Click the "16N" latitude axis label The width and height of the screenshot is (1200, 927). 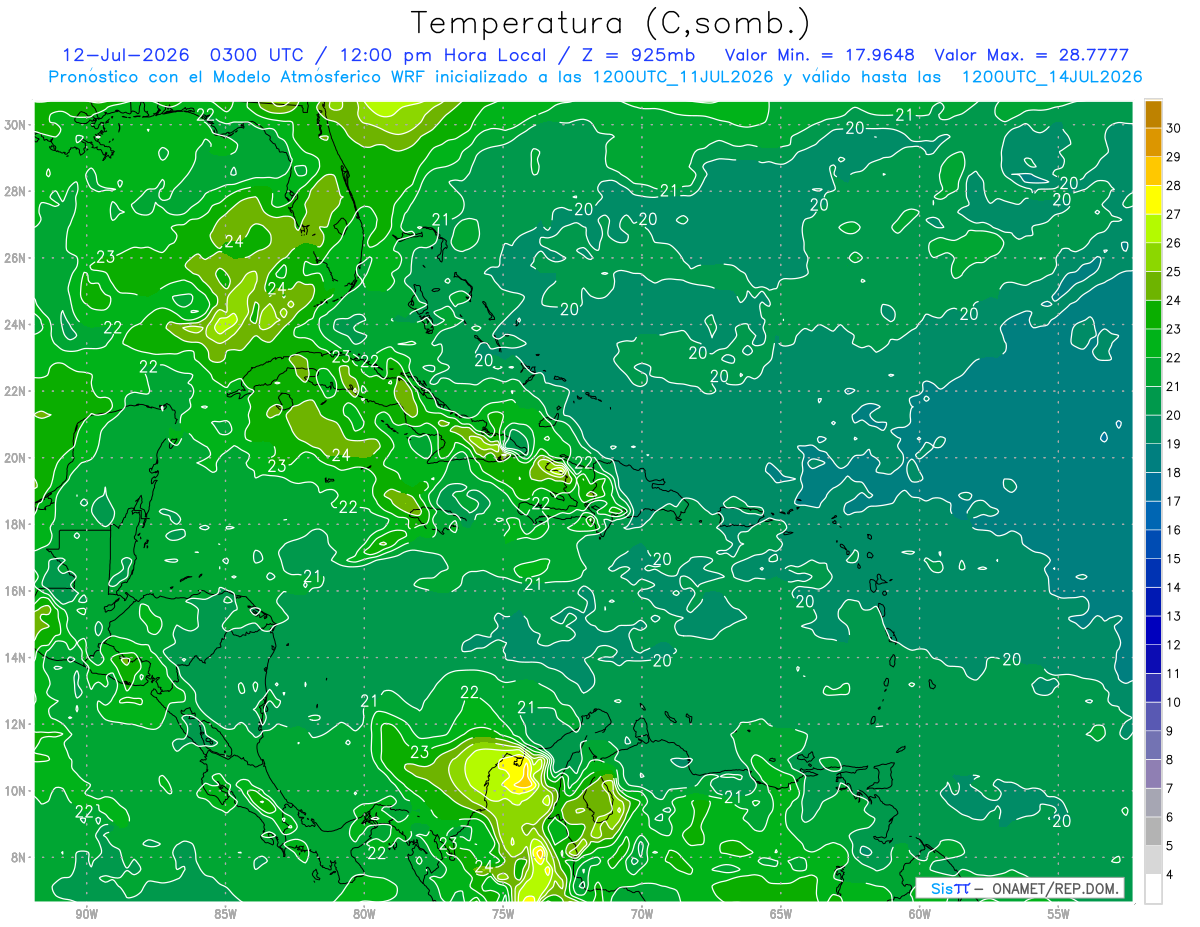pyautogui.click(x=16, y=591)
